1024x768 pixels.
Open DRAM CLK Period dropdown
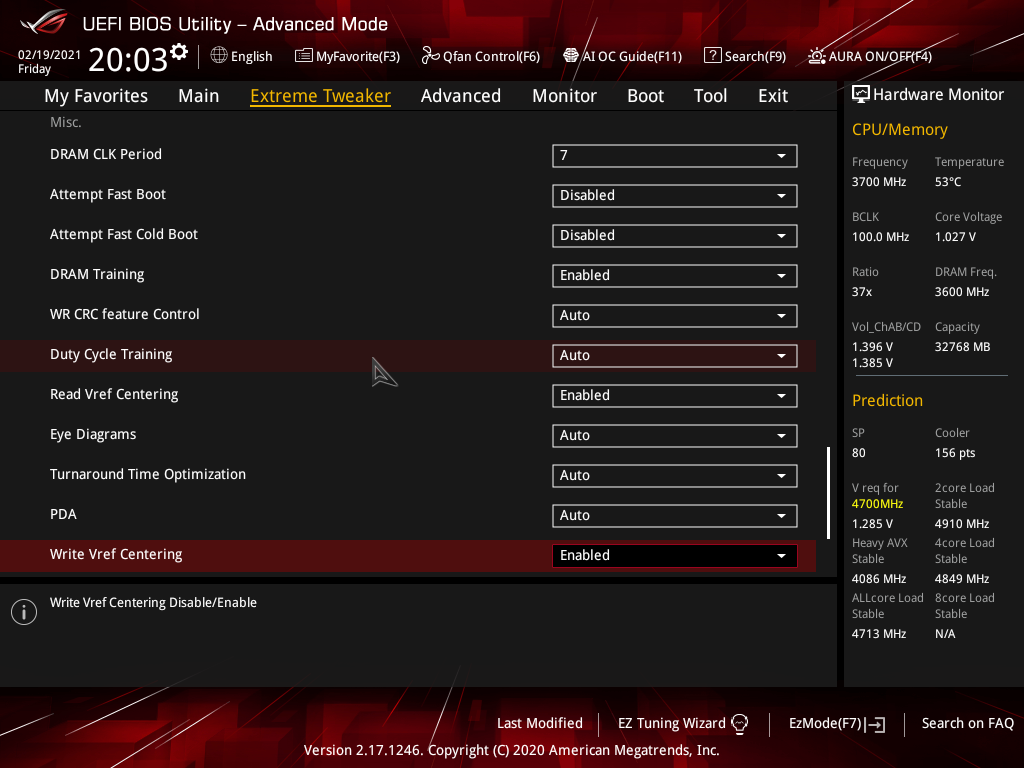tap(675, 156)
